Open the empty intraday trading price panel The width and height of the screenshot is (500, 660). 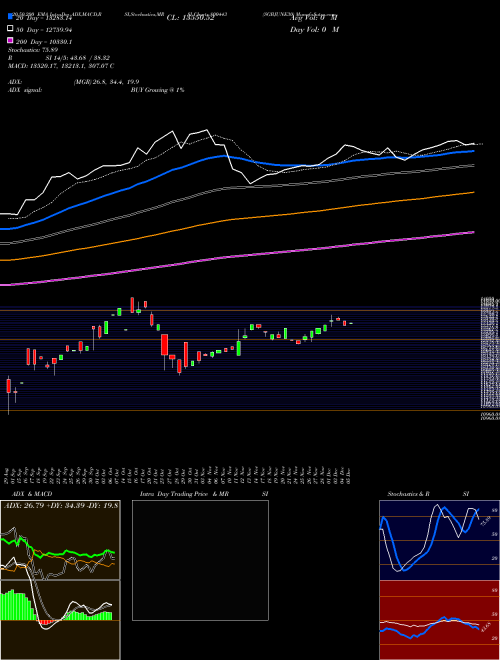coord(200,560)
